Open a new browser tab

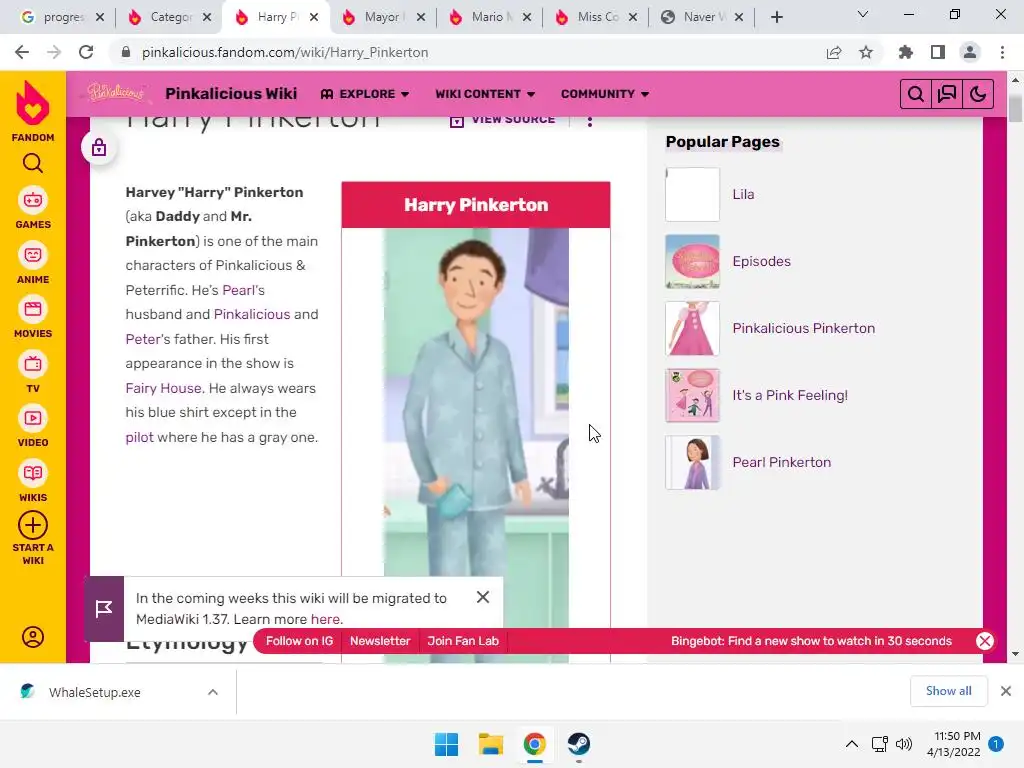(x=776, y=18)
